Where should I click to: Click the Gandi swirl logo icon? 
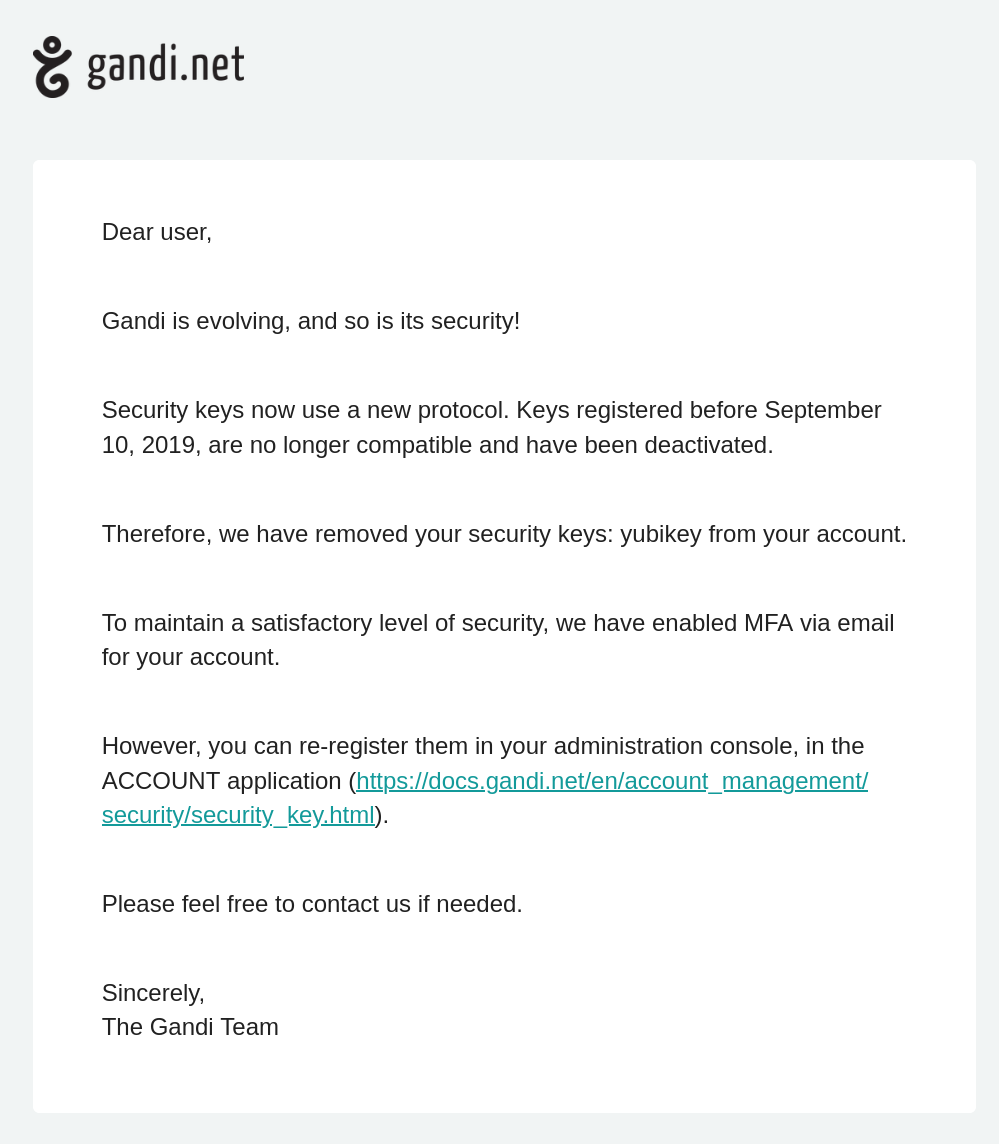52,67
